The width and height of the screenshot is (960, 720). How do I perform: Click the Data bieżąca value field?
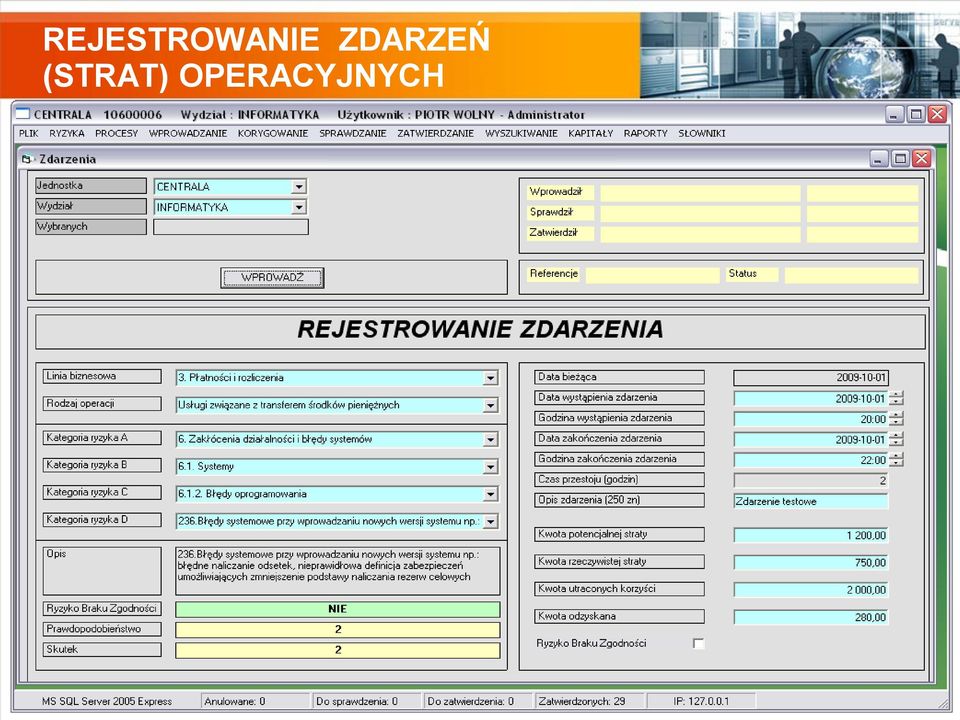pos(811,378)
